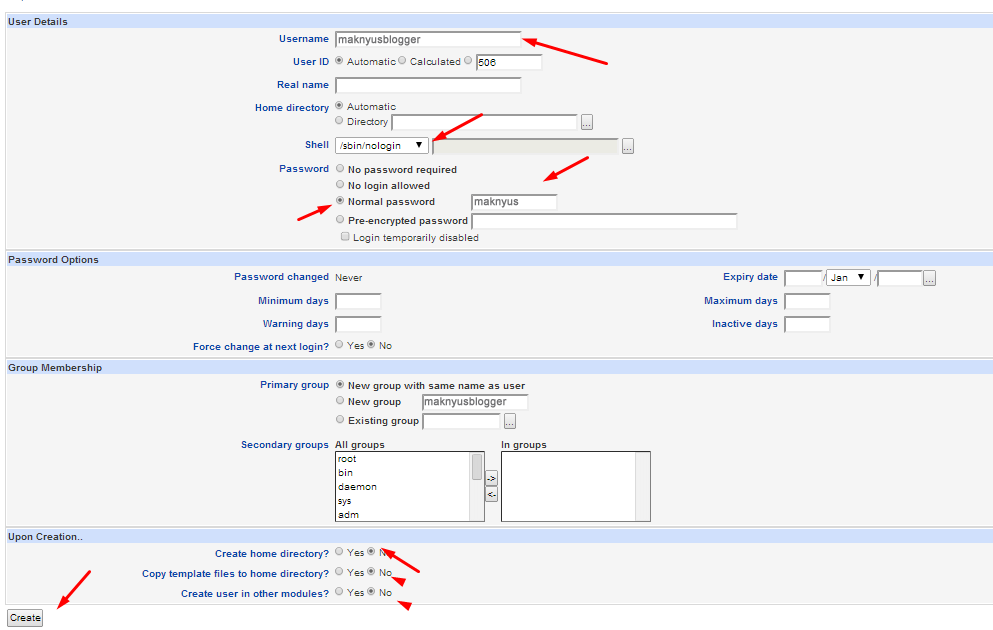
Task: Set Create home directory to No
Action: [x=371, y=551]
